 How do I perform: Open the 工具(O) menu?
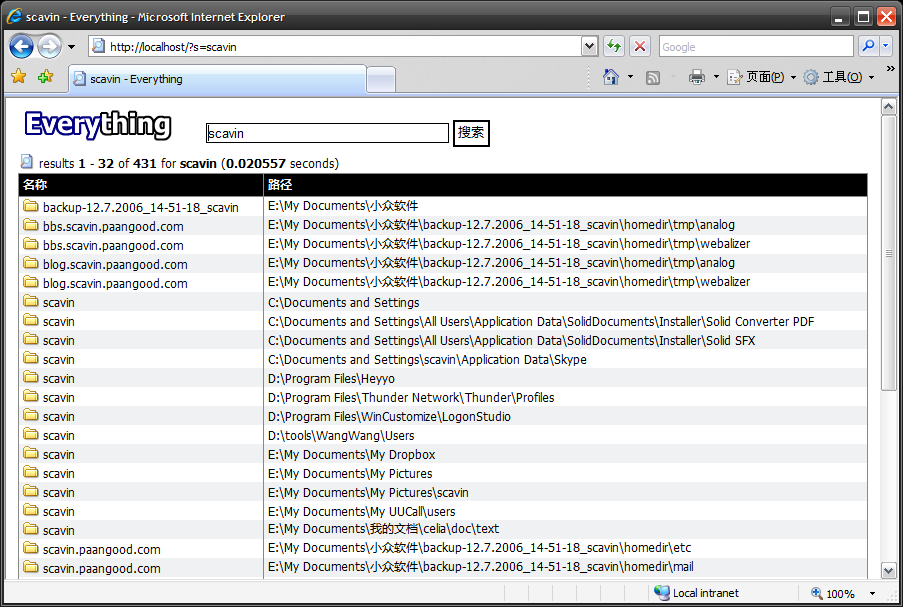click(838, 77)
